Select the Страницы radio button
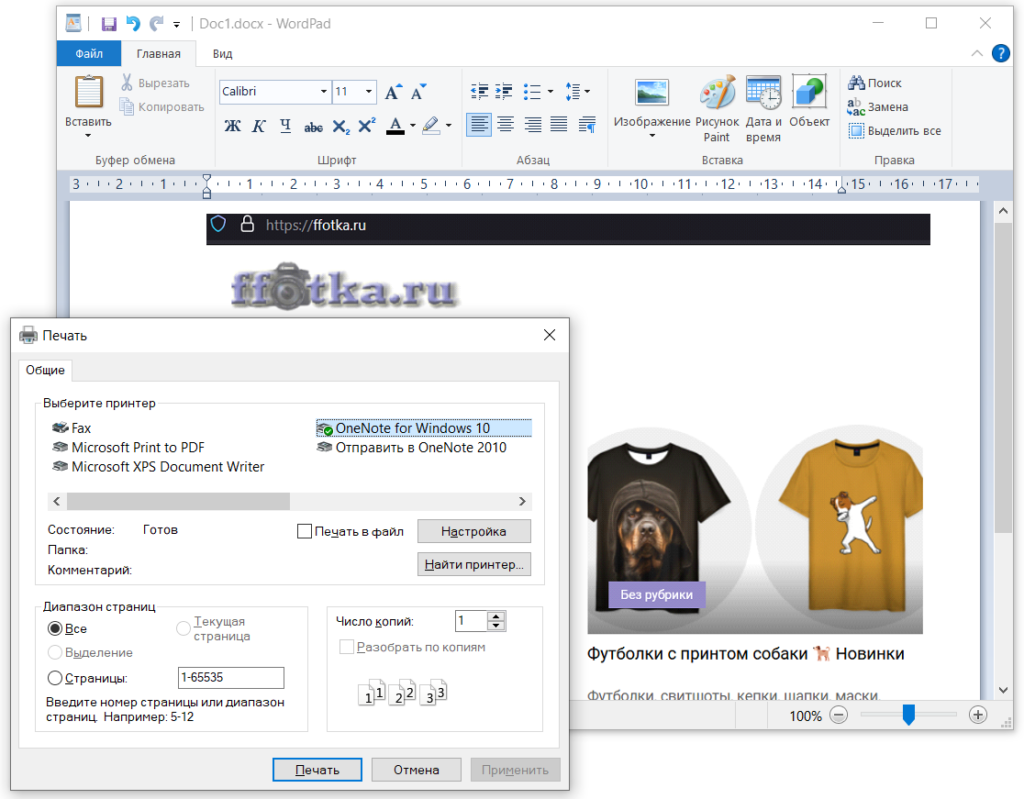Viewport: 1024px width, 799px height. (55, 678)
